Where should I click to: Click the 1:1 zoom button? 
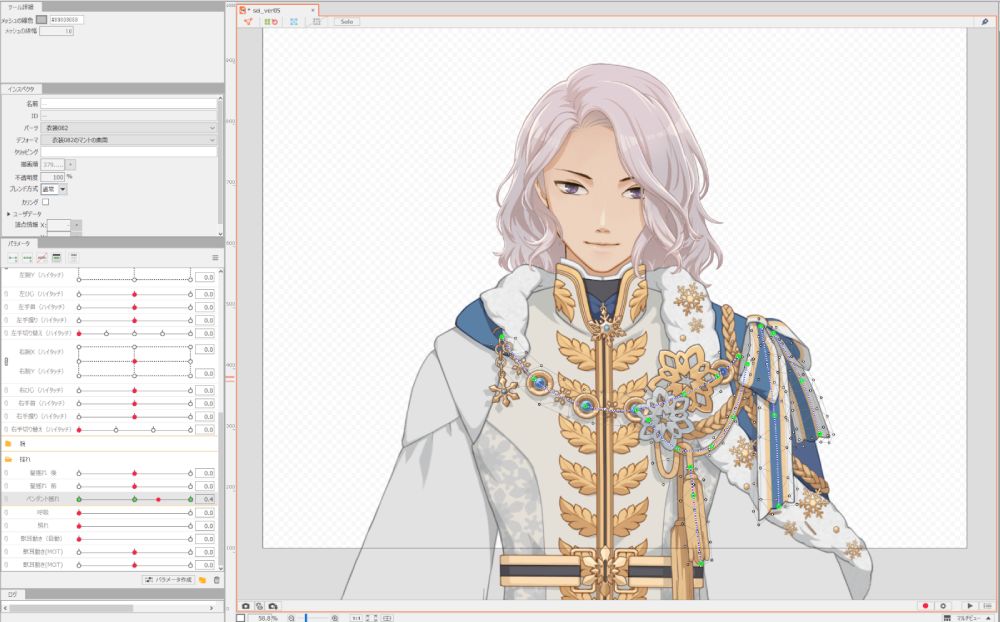[x=356, y=618]
